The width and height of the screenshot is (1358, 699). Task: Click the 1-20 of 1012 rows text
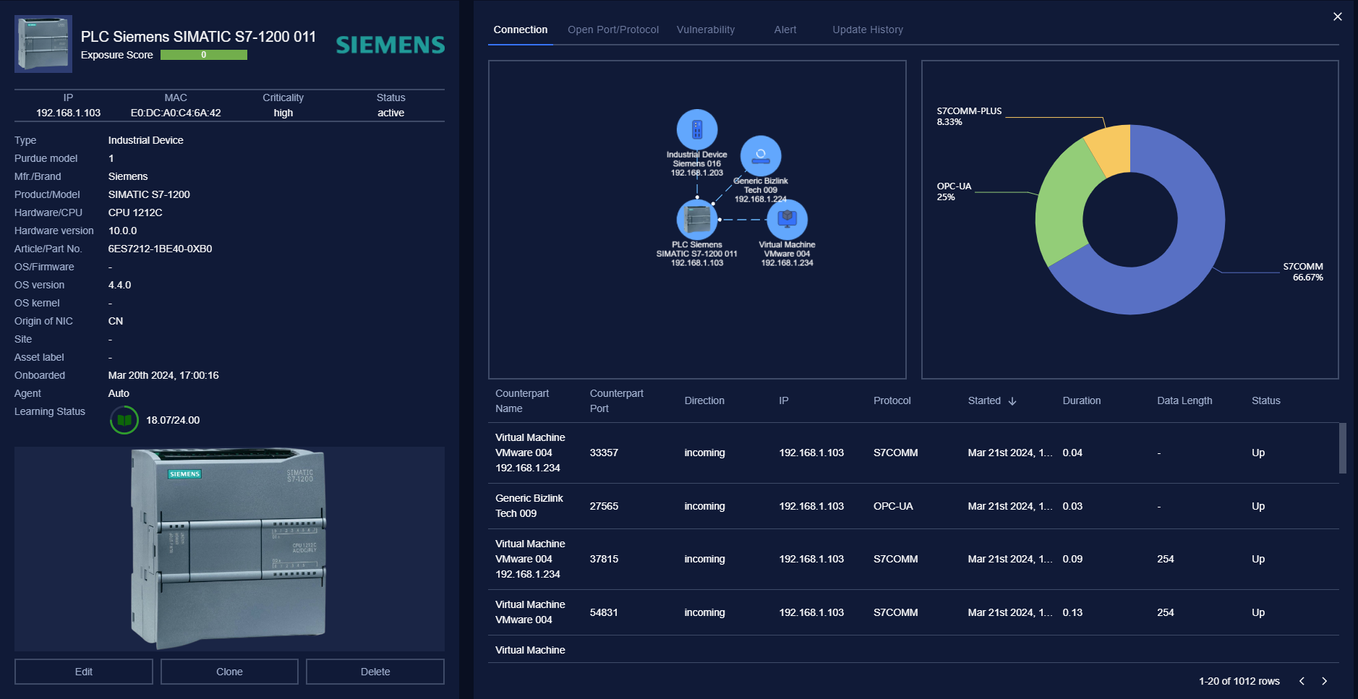coord(1239,681)
